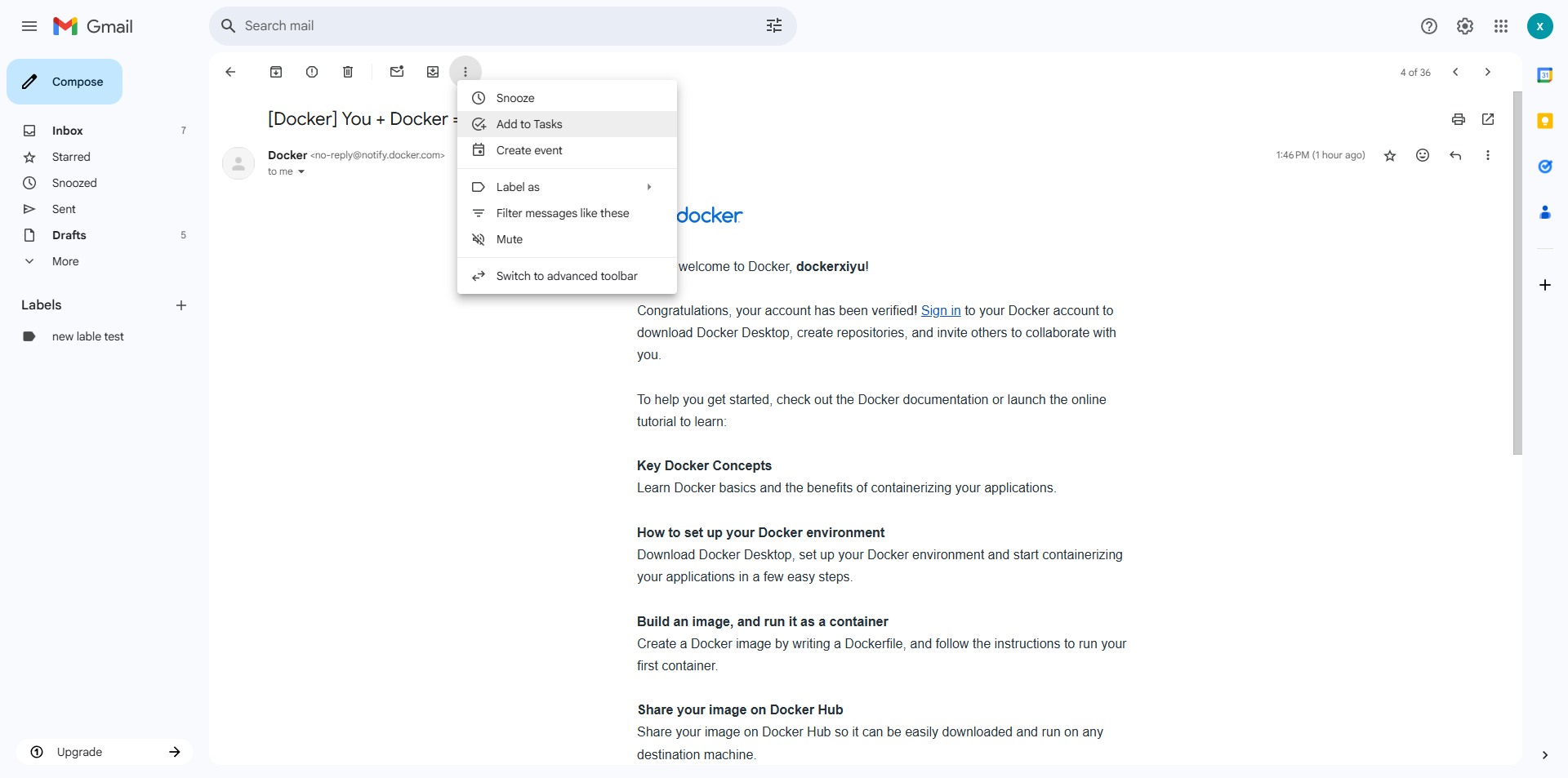The image size is (1568, 778).
Task: Open the main menu hamburger icon
Action: [x=29, y=26]
